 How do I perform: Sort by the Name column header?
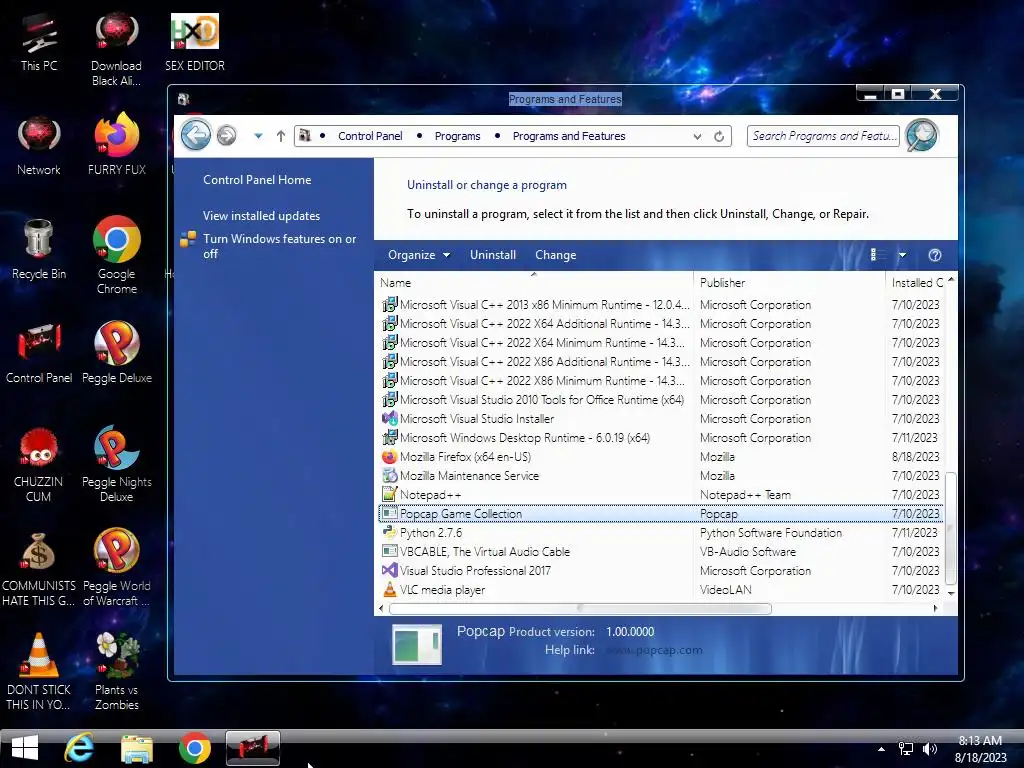534,282
